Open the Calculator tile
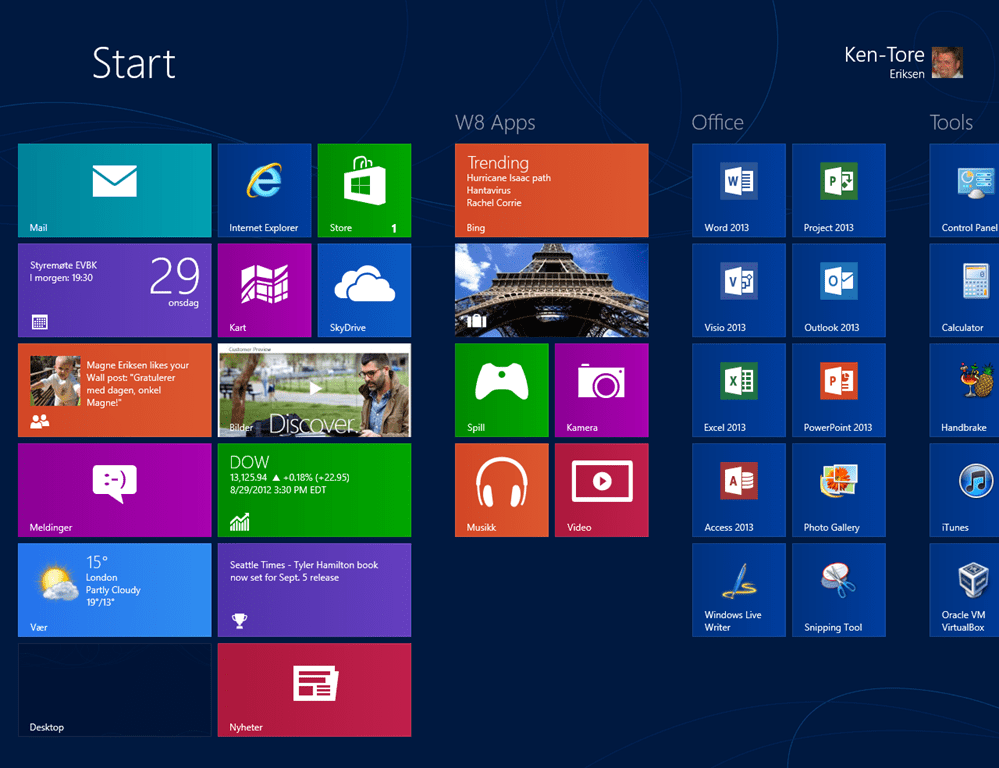 coord(965,290)
